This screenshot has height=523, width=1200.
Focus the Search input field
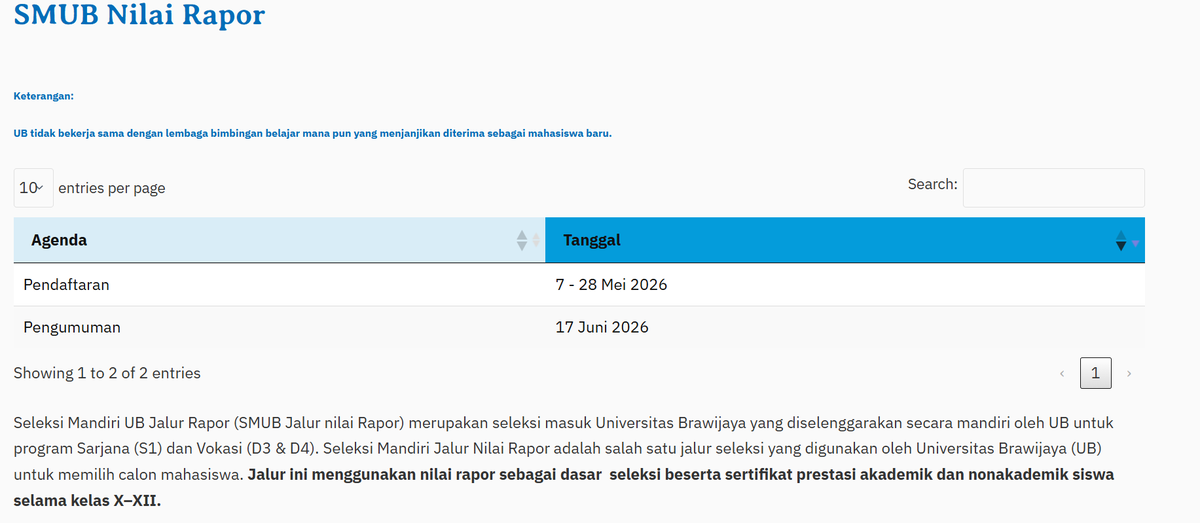(1053, 187)
